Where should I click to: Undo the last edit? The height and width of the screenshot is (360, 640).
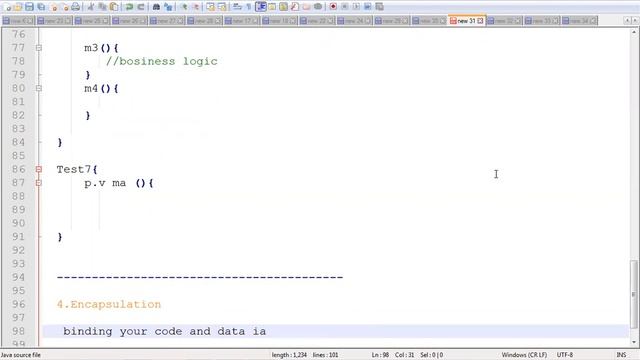coord(129,7)
